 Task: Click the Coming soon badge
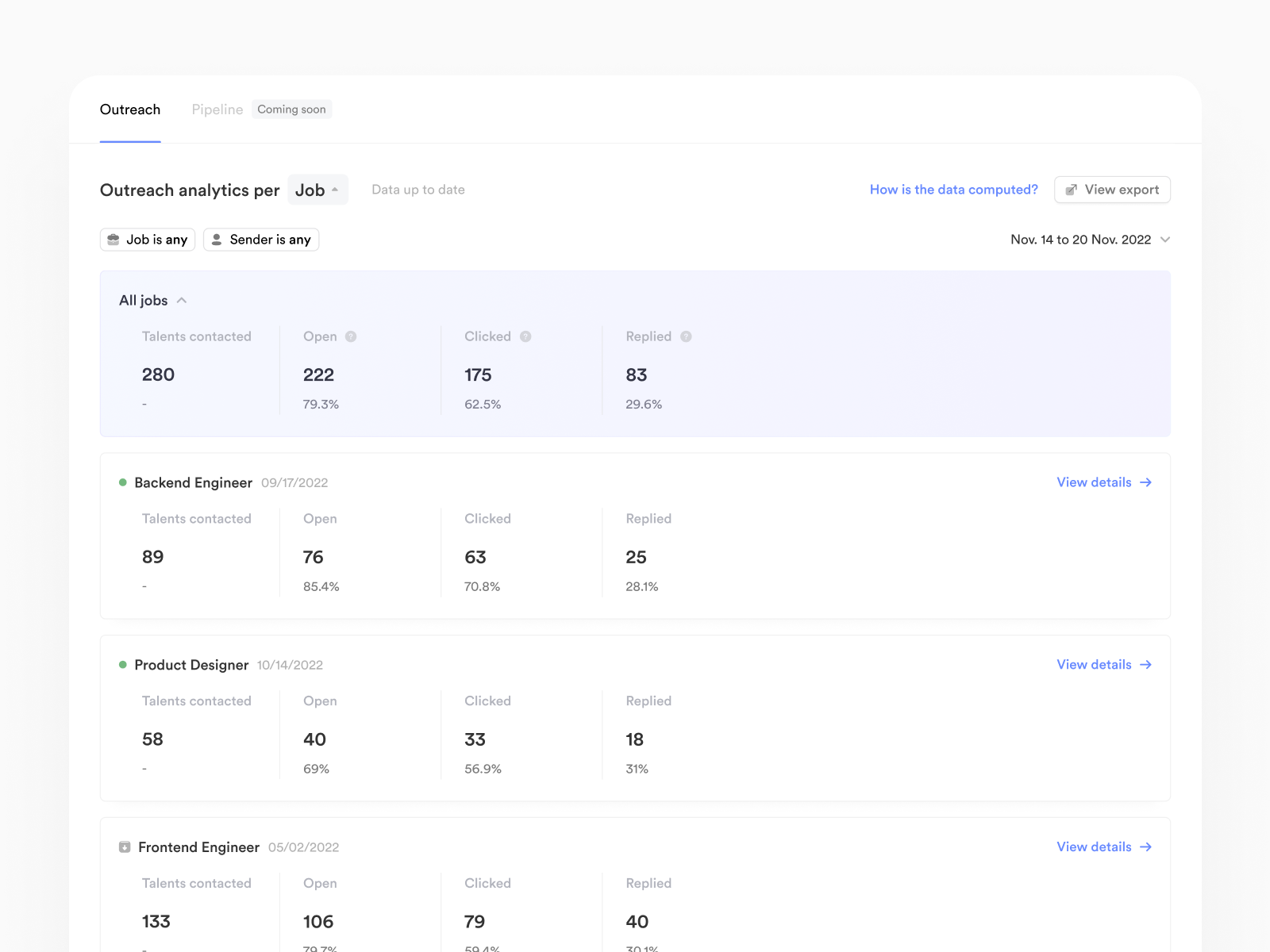coord(291,109)
